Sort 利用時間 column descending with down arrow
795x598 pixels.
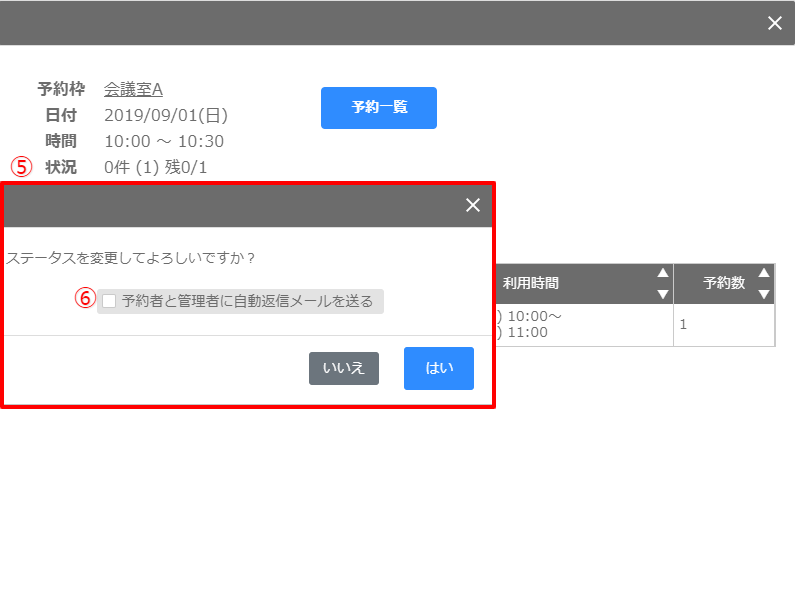click(x=661, y=294)
